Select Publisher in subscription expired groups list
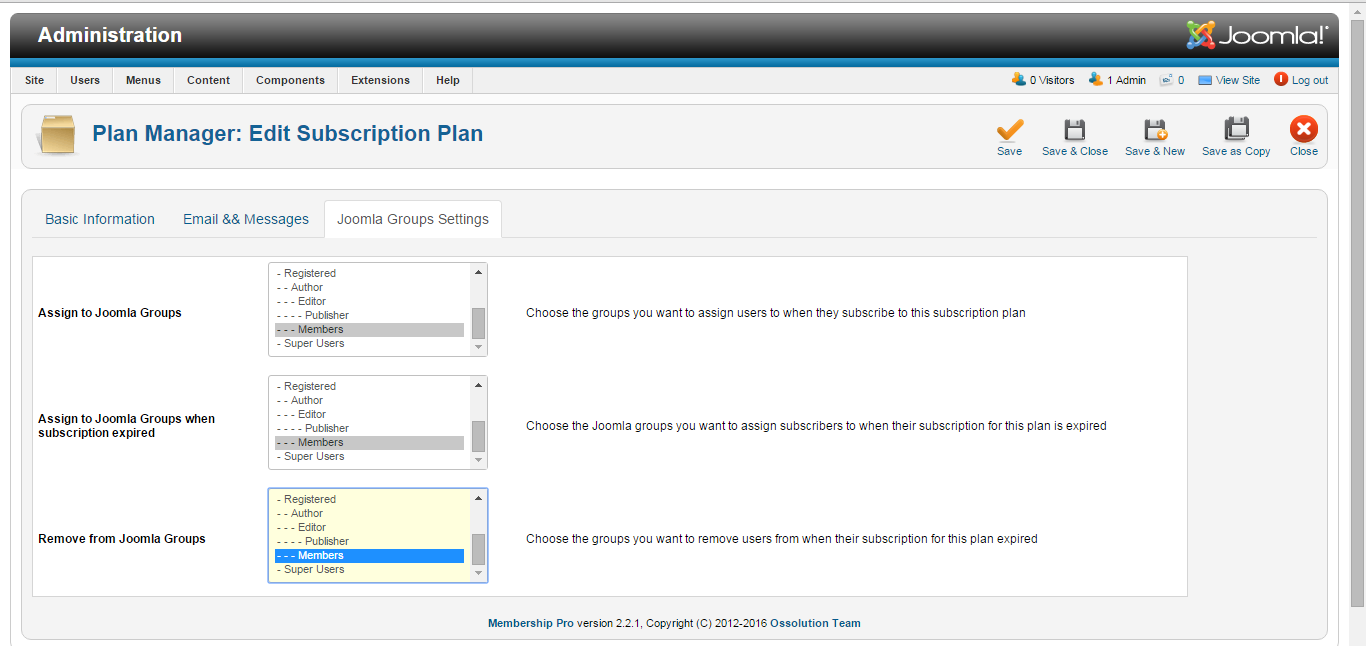Screen dimensions: 1366x646 click(x=370, y=428)
